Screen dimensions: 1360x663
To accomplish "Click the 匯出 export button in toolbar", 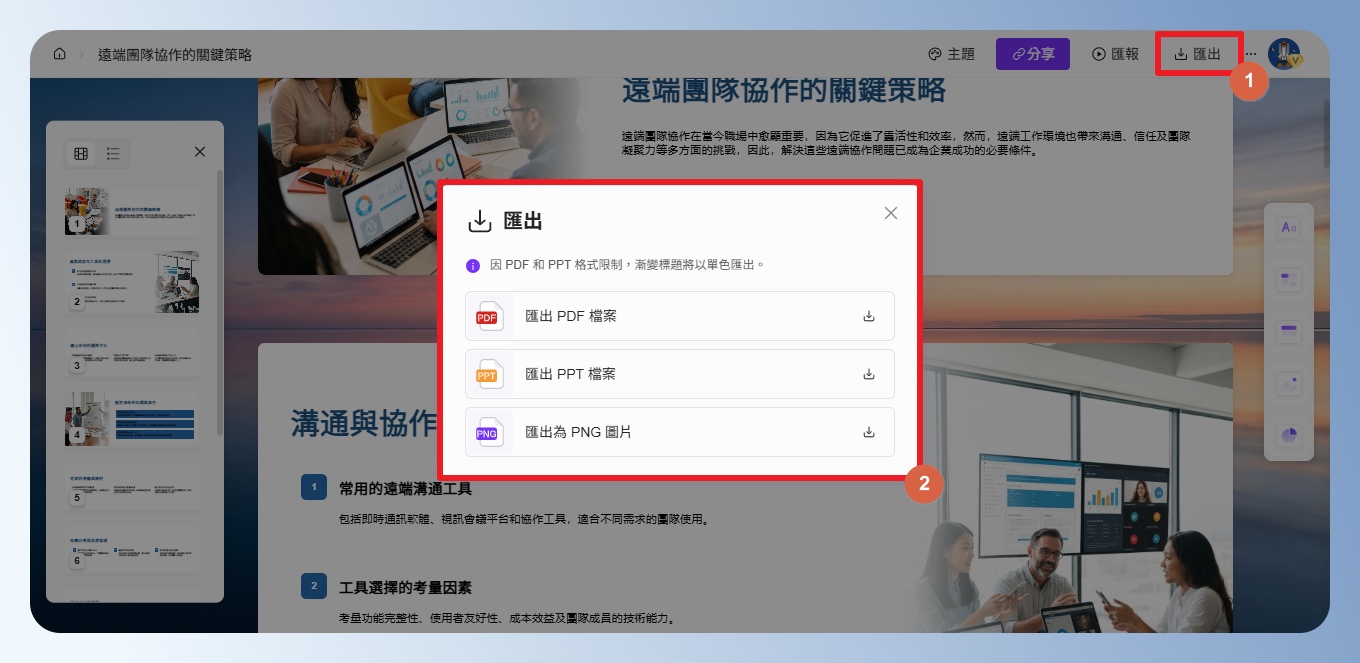I will click(x=1197, y=54).
